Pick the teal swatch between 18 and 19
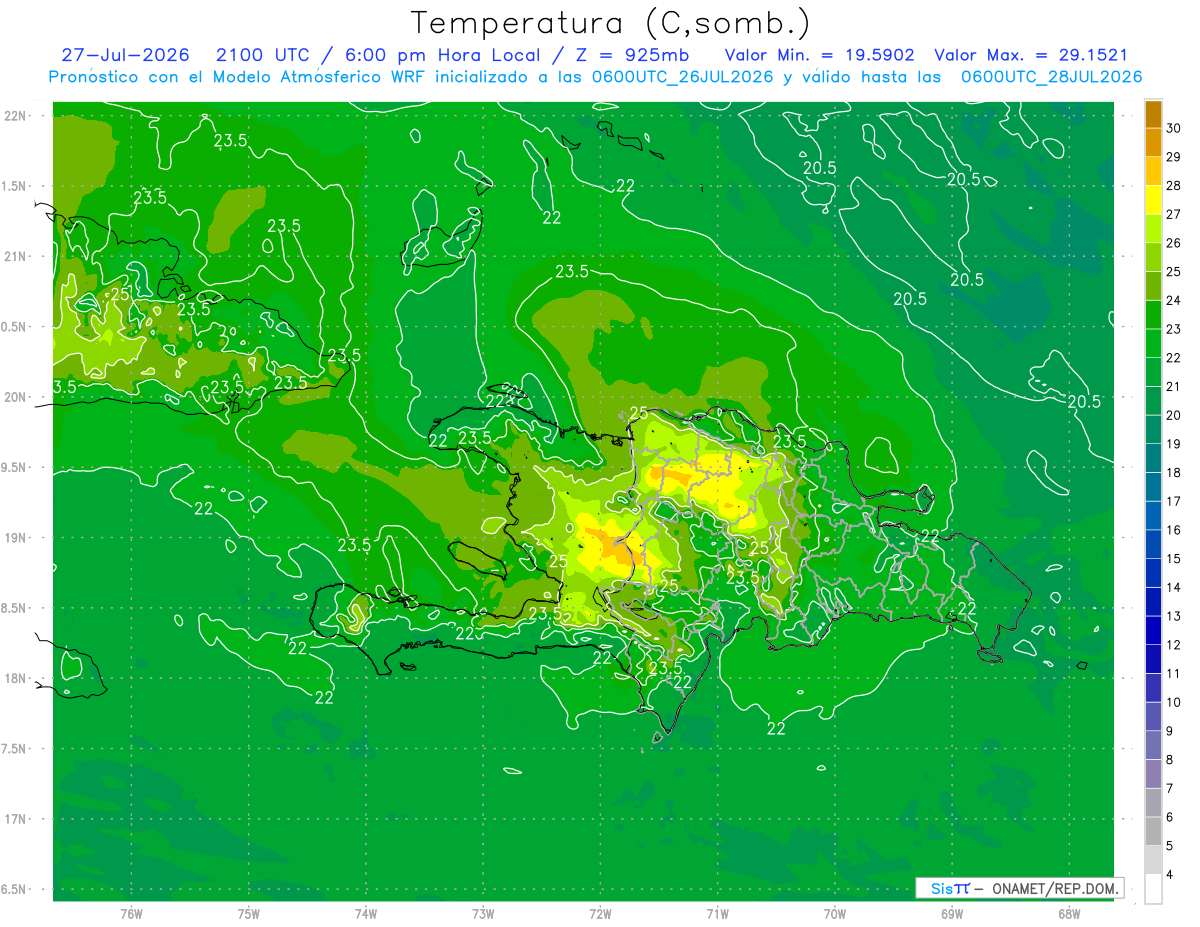1200x927 pixels. [1153, 458]
